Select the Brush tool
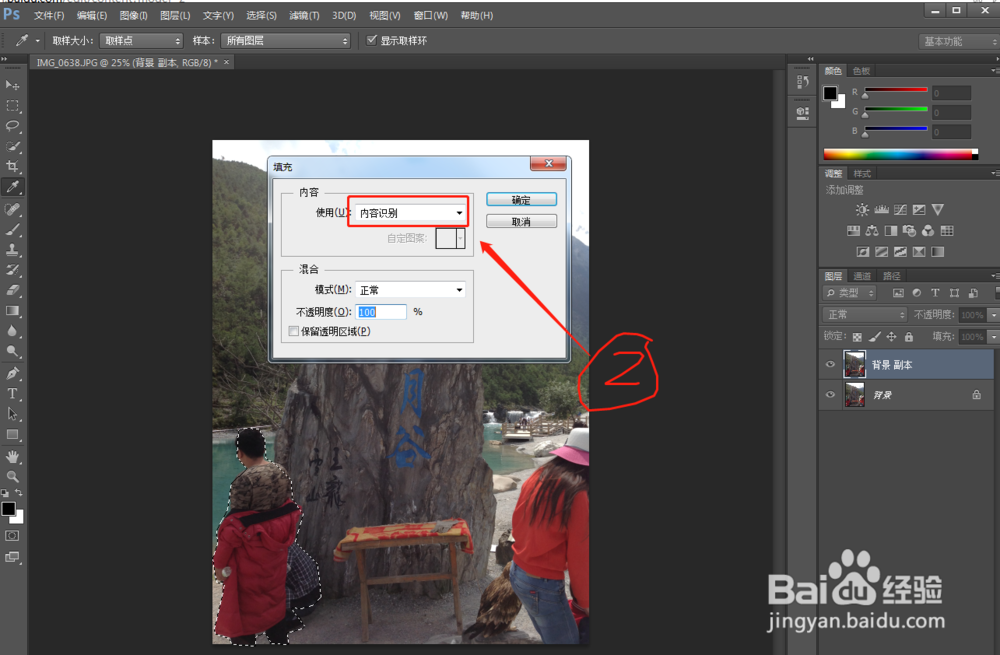This screenshot has width=1000, height=655. coord(12,230)
